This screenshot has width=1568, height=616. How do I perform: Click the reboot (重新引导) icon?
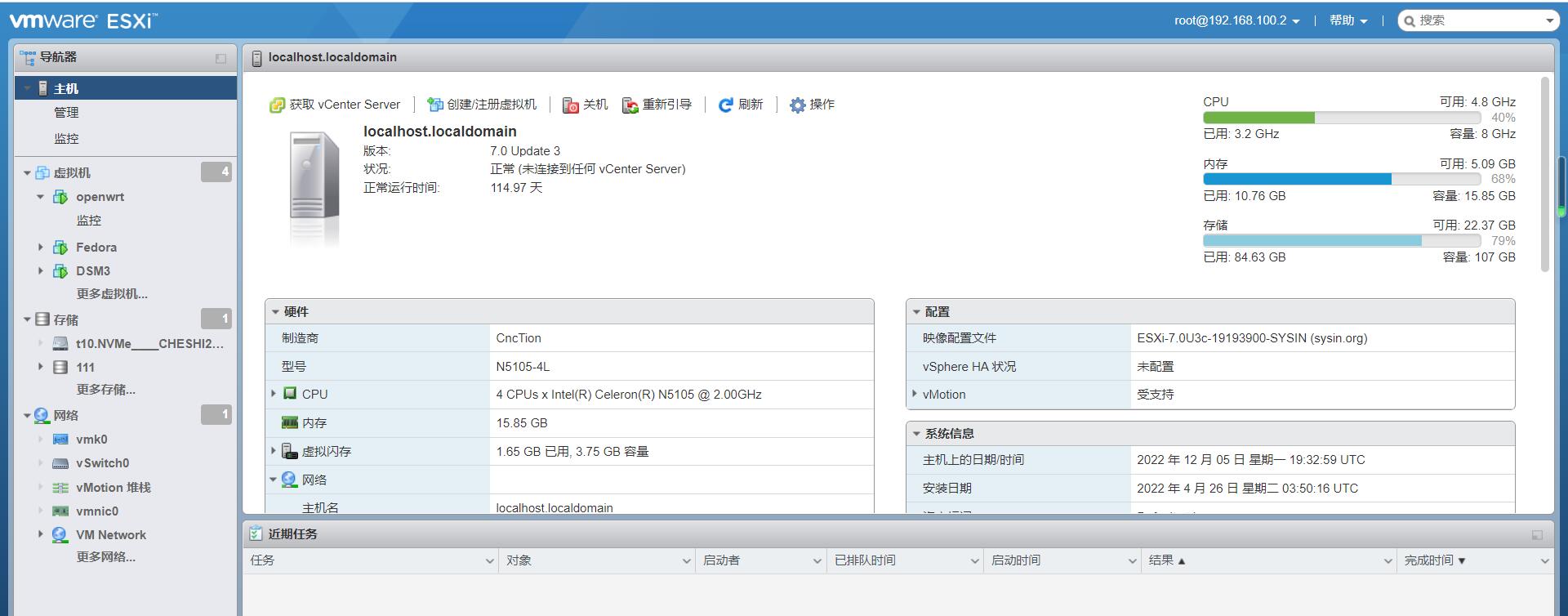tap(630, 105)
